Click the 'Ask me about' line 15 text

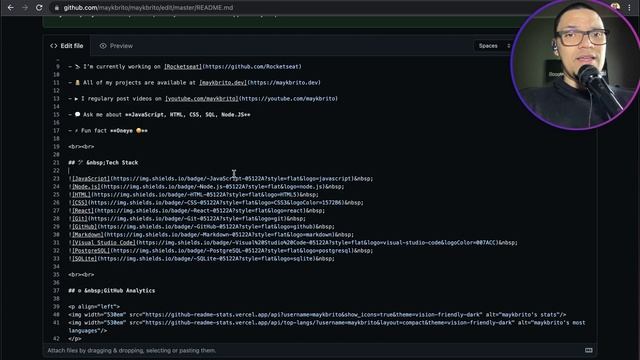click(159, 115)
